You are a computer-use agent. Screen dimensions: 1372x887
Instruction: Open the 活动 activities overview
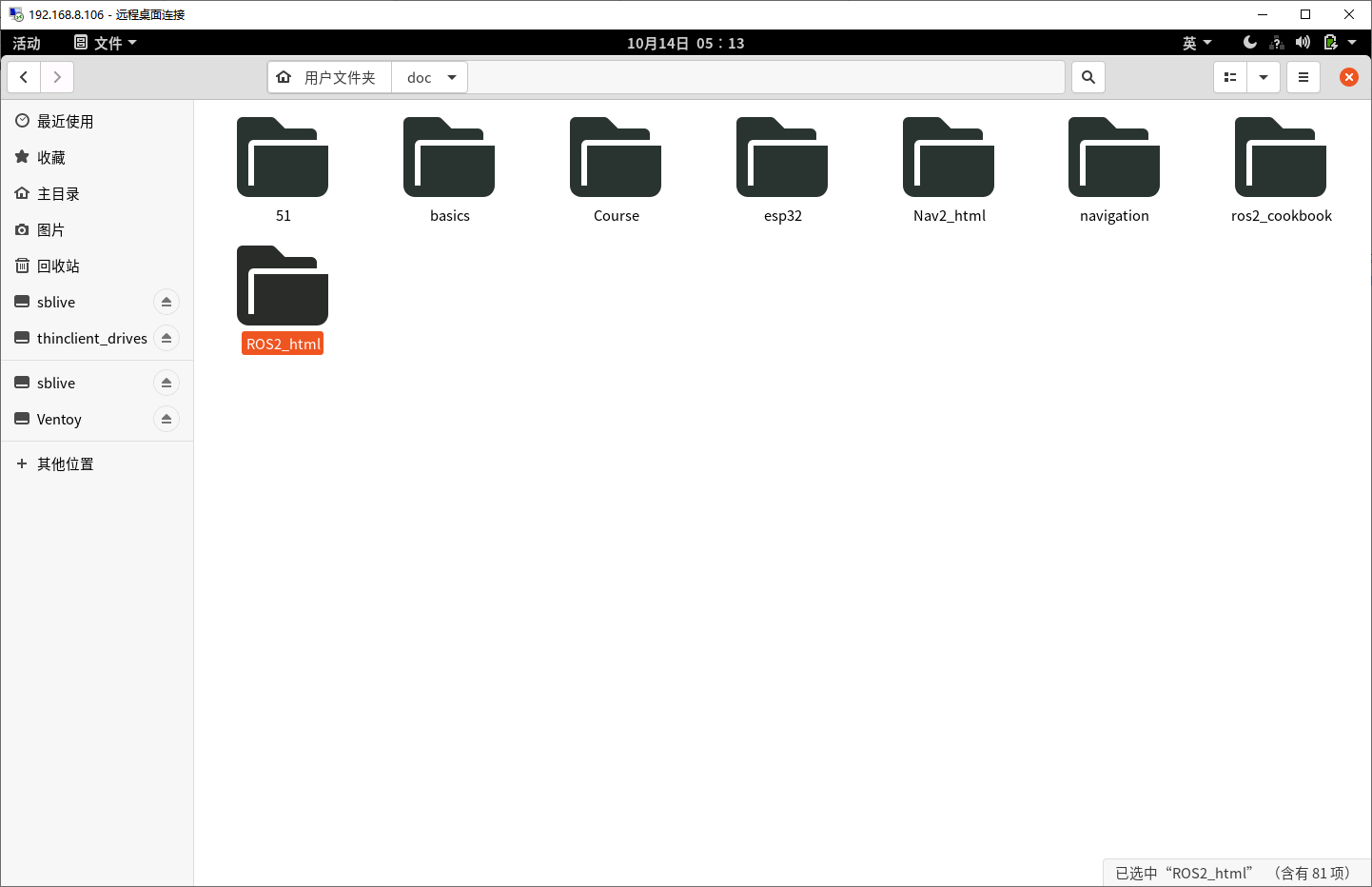pos(27,43)
